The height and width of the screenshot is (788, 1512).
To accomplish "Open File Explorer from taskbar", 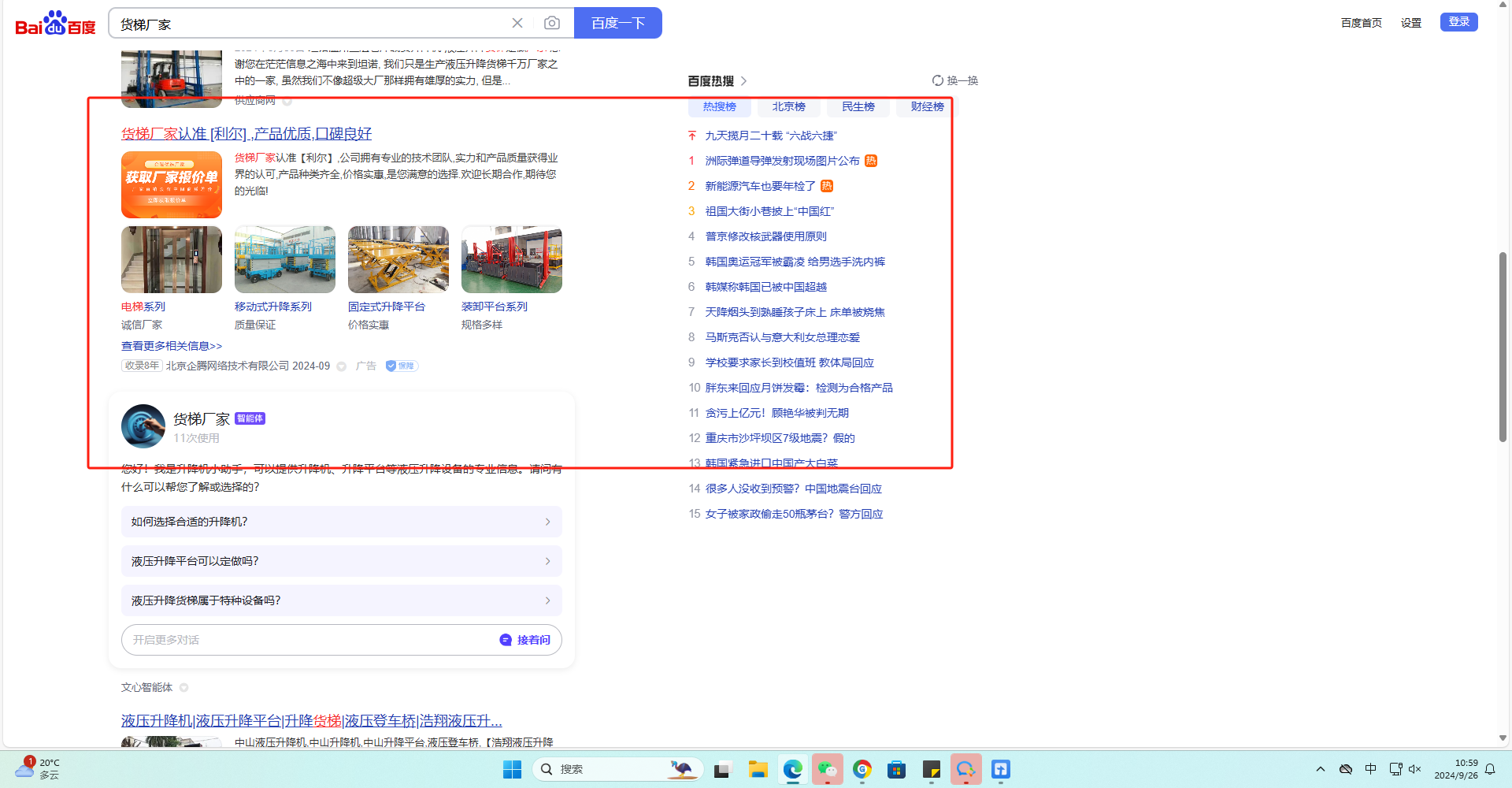I will point(758,769).
